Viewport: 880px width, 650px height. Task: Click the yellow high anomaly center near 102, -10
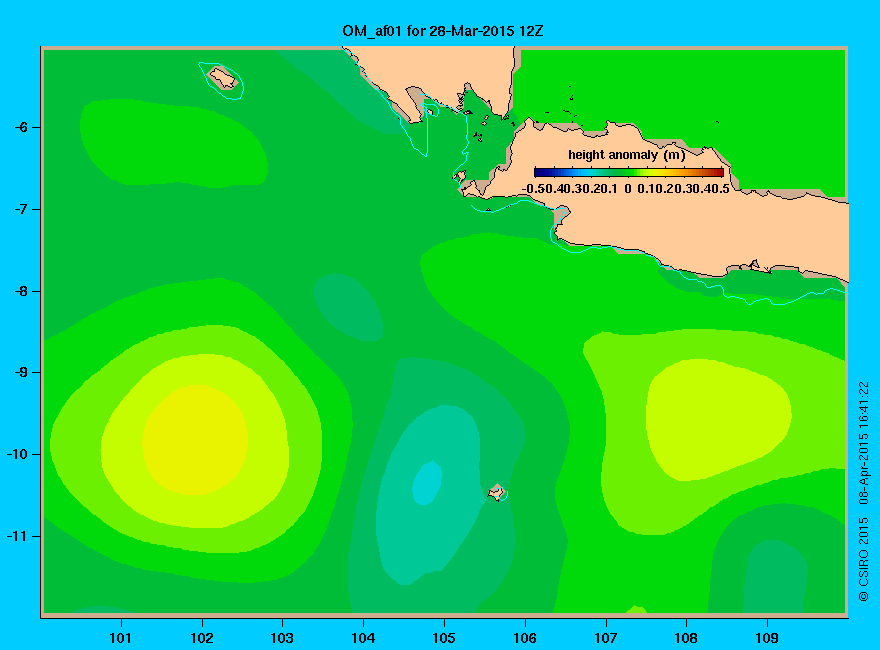point(195,440)
